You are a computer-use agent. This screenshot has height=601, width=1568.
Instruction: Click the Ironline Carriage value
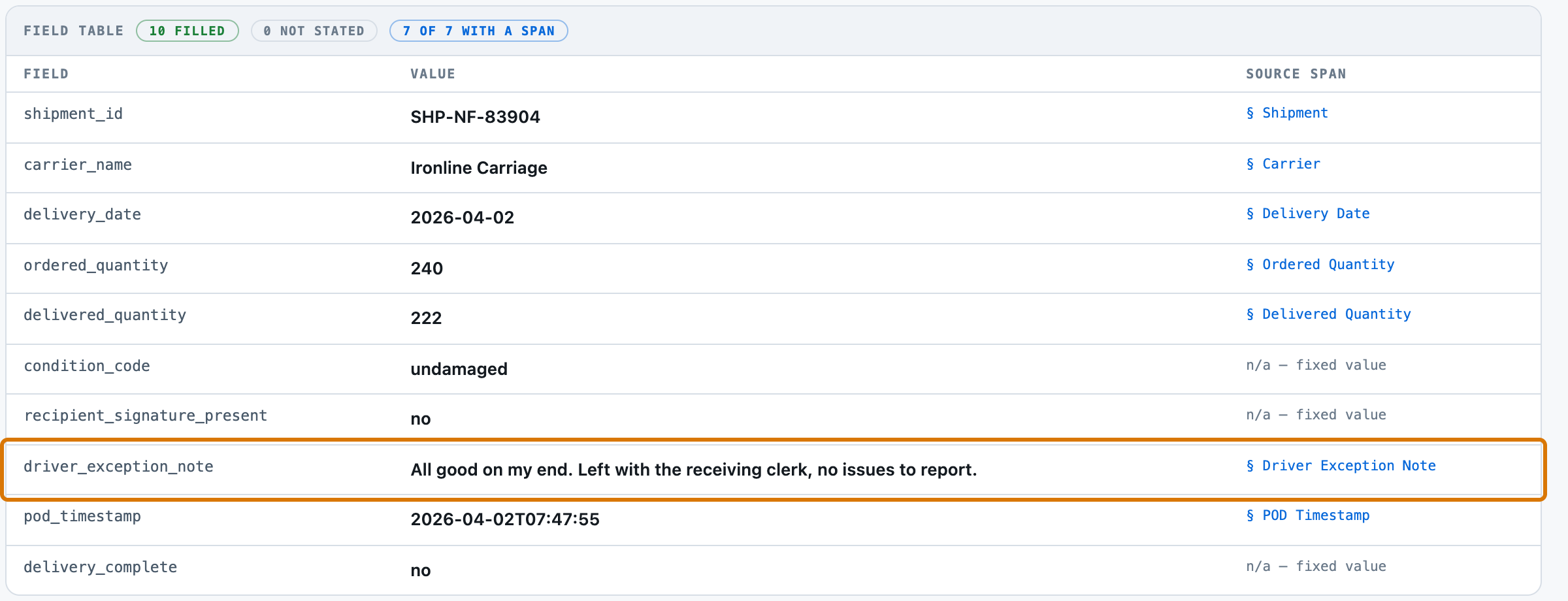tap(479, 168)
